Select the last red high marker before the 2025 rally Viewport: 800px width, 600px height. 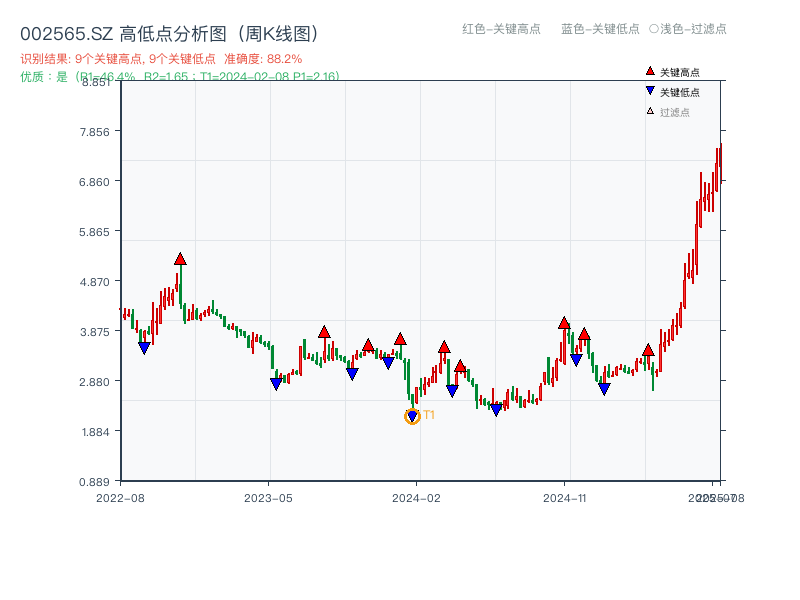tap(648, 350)
